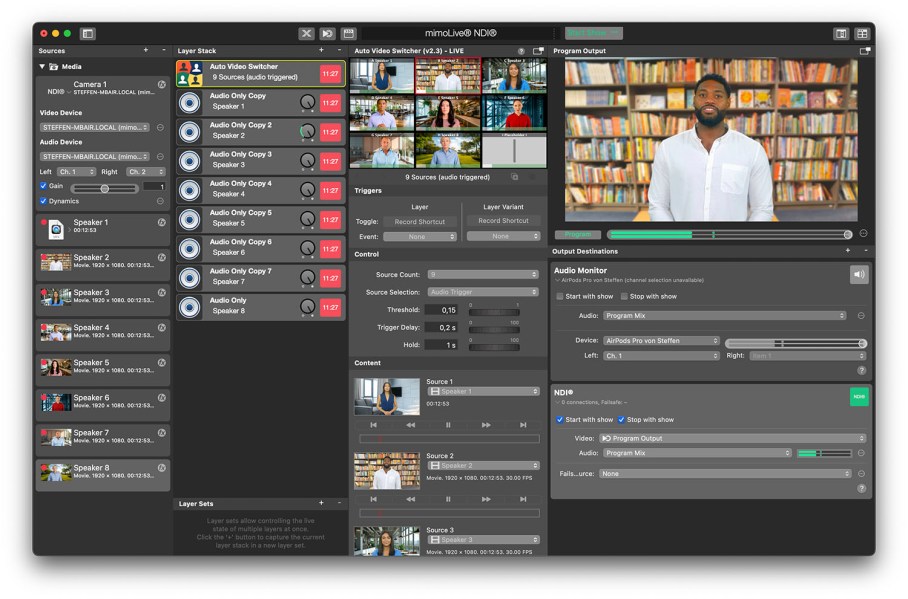Rewind Source 1 playback
908x599 pixels.
(411, 425)
